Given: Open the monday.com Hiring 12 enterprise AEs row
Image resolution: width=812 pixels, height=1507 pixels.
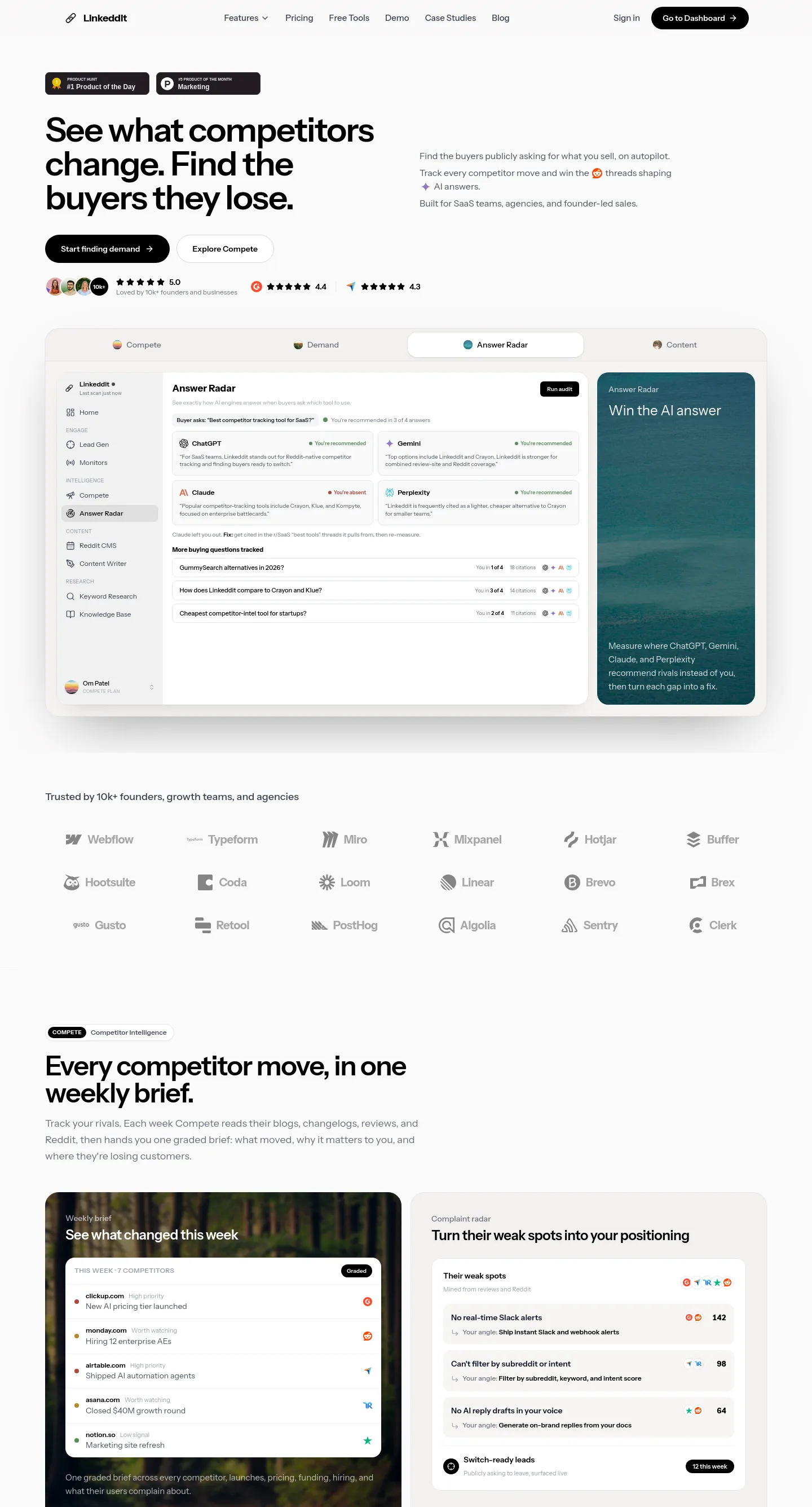Looking at the screenshot, I should [x=223, y=1336].
